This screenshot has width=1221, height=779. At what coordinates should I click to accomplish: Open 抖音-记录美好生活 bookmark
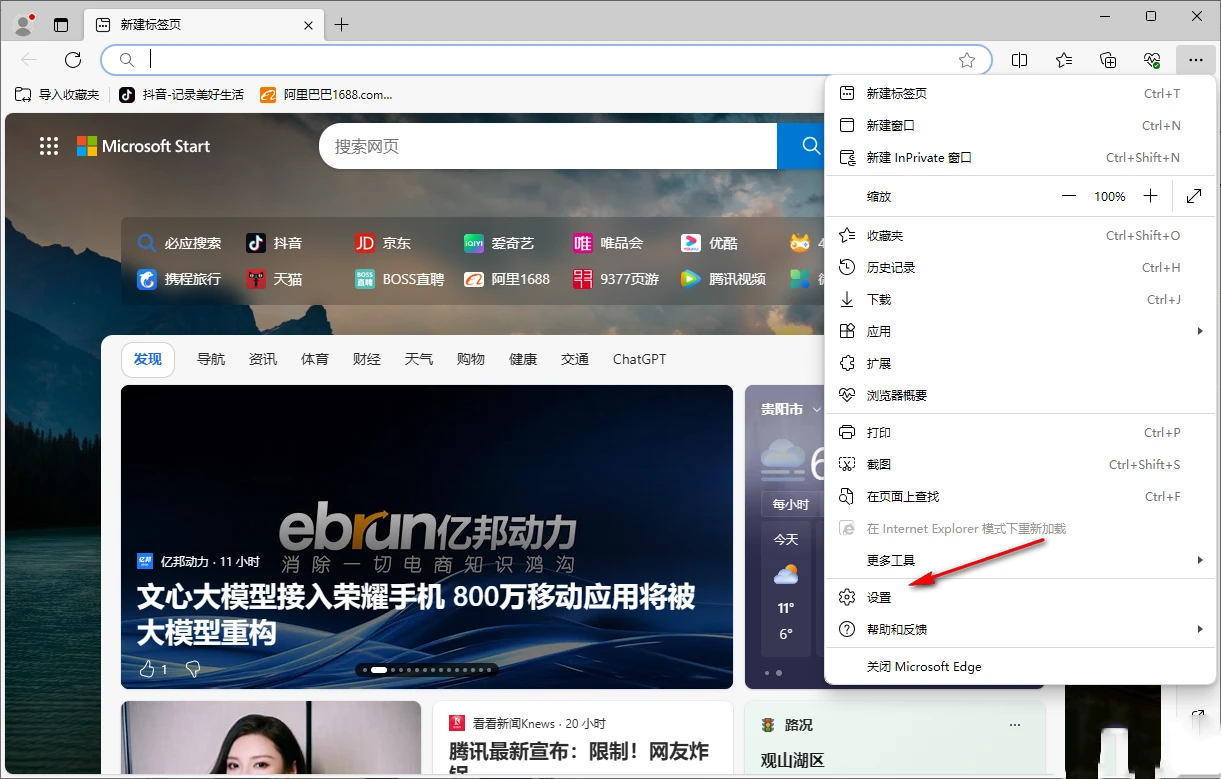(x=181, y=94)
